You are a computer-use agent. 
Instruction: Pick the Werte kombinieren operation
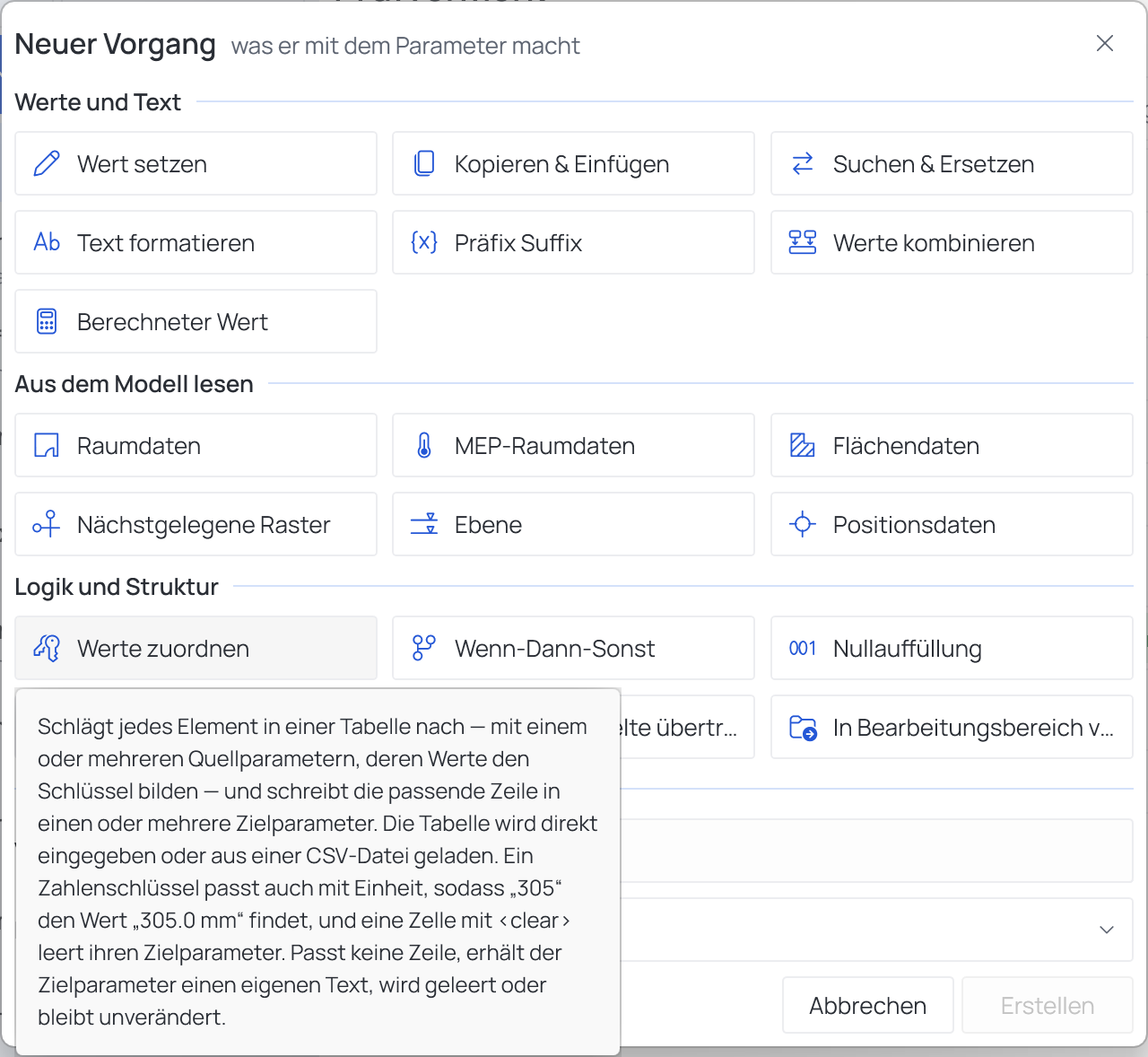952,242
